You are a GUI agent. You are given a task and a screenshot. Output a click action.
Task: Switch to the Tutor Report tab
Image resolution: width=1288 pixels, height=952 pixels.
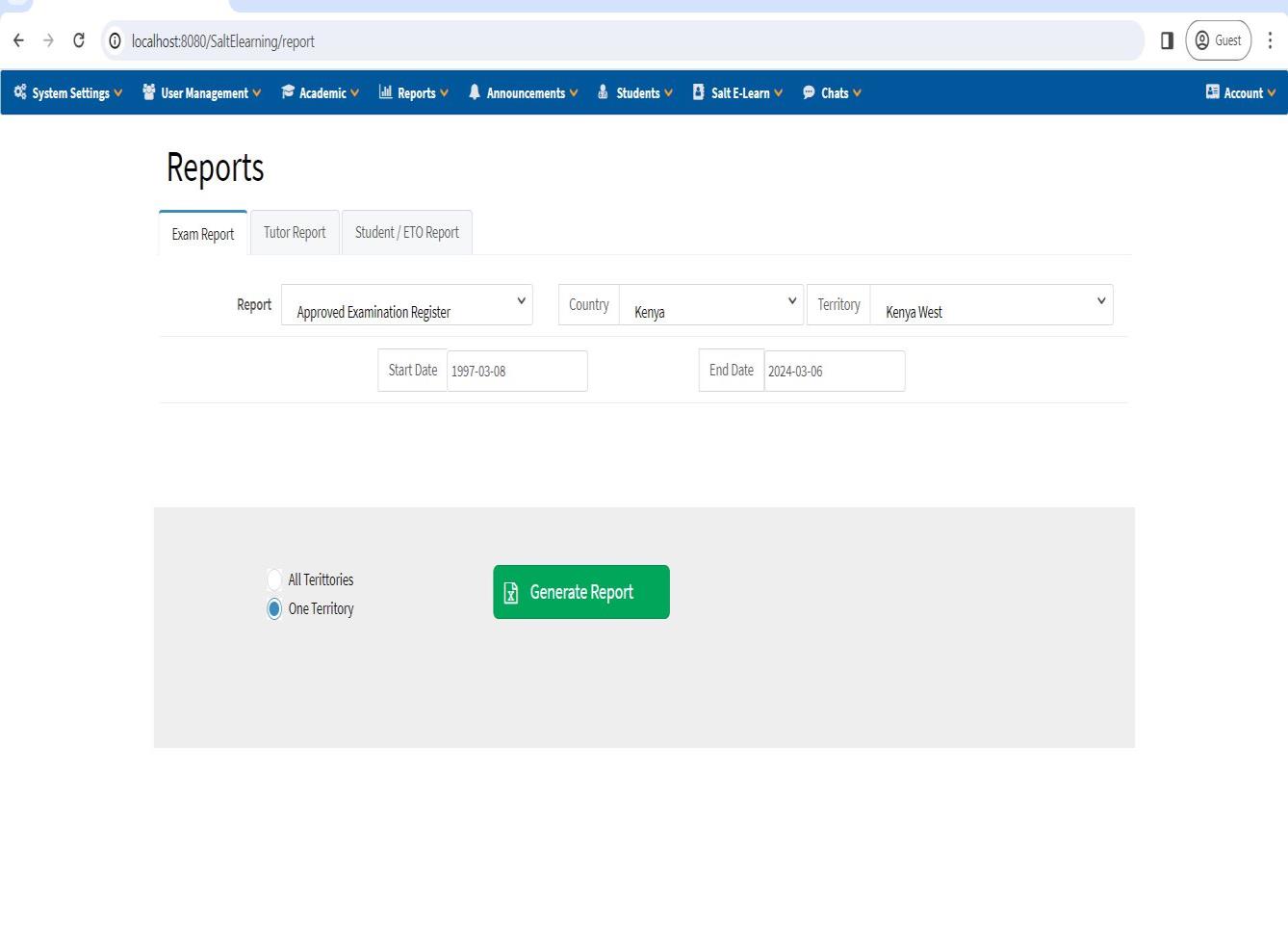[x=295, y=233]
